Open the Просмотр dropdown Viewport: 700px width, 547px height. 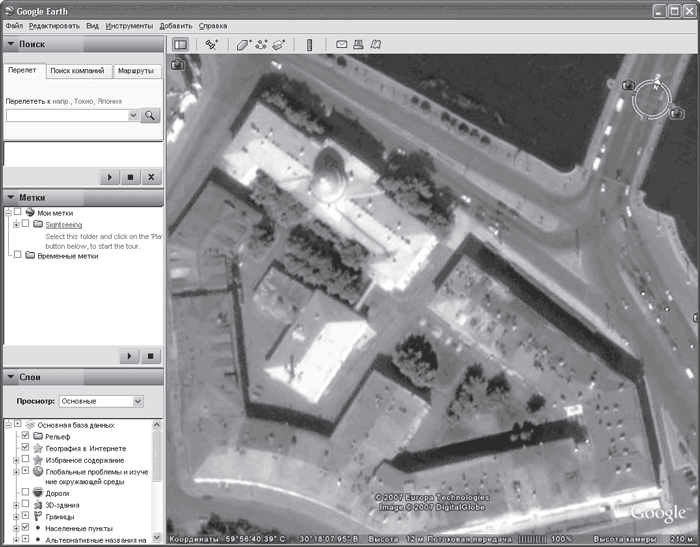pos(100,401)
